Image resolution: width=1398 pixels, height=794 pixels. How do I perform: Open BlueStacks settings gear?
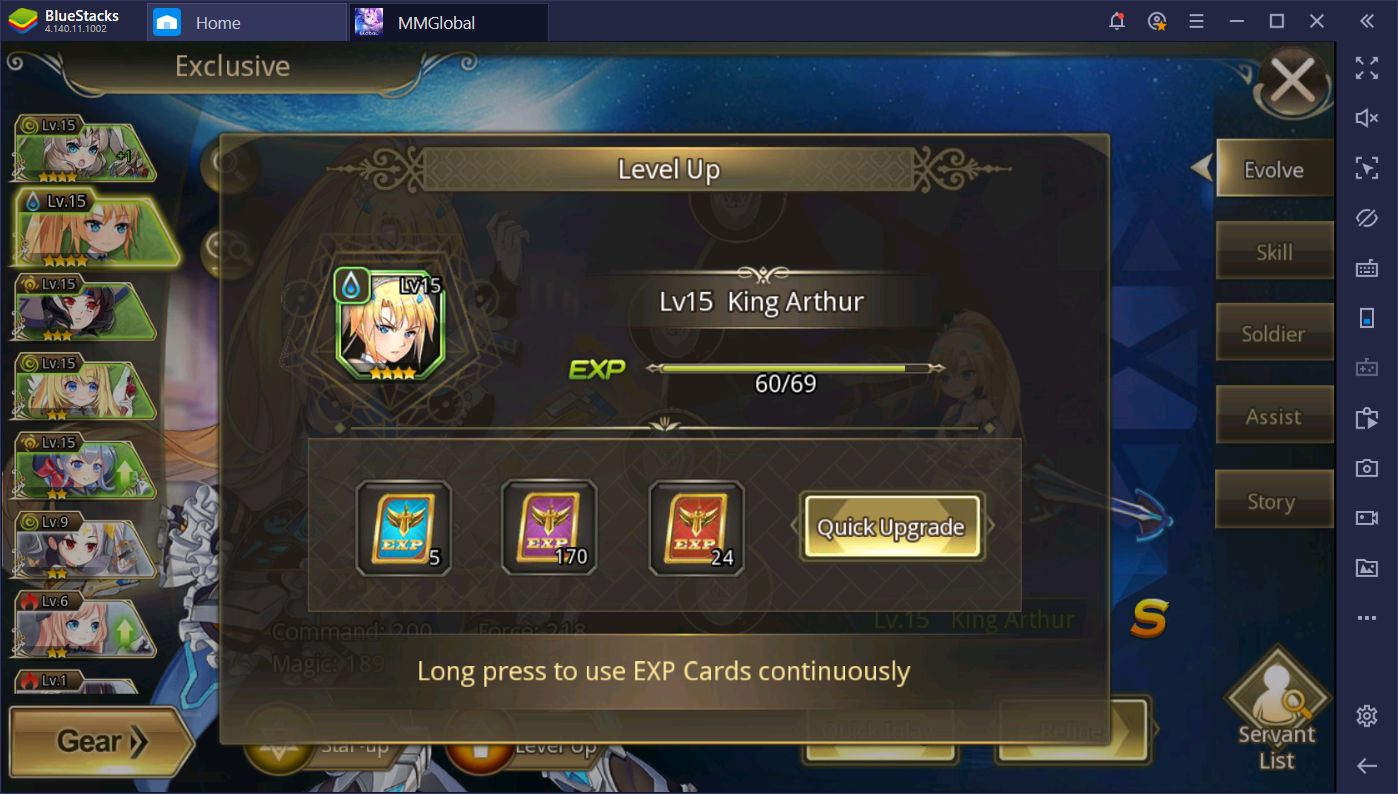[x=1366, y=716]
